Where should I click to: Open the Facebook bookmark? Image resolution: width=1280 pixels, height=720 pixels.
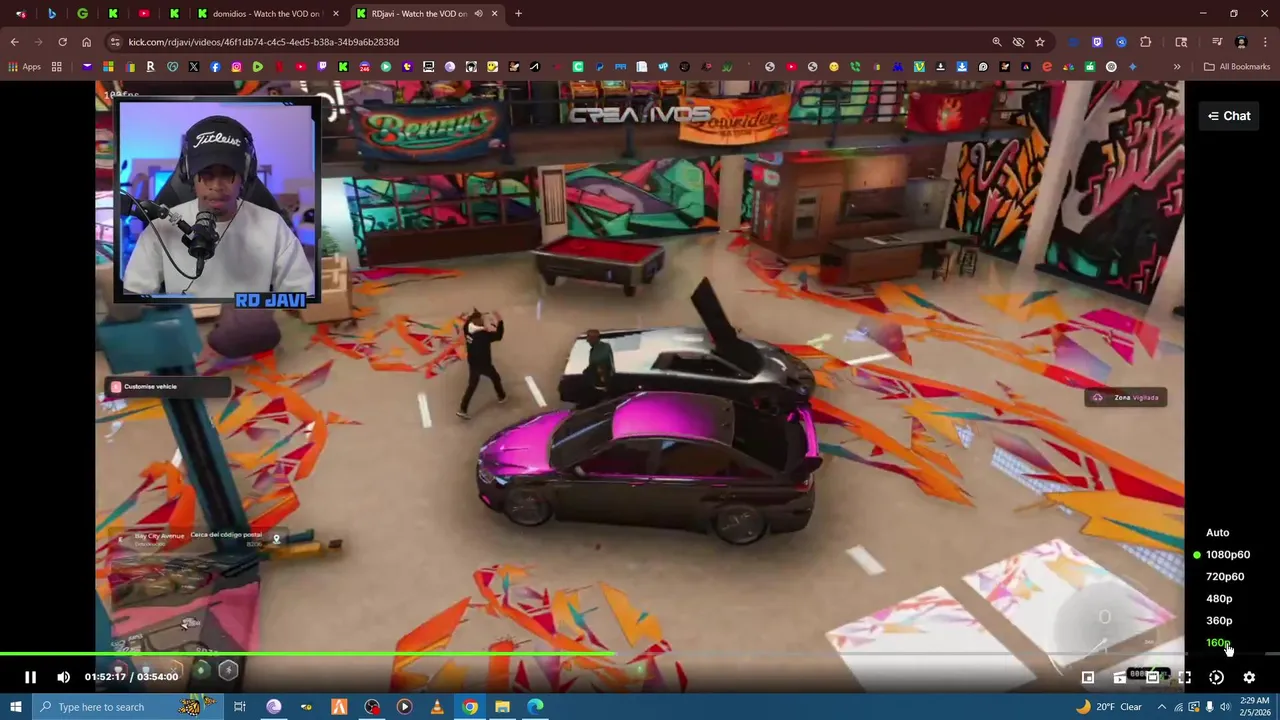pos(215,67)
